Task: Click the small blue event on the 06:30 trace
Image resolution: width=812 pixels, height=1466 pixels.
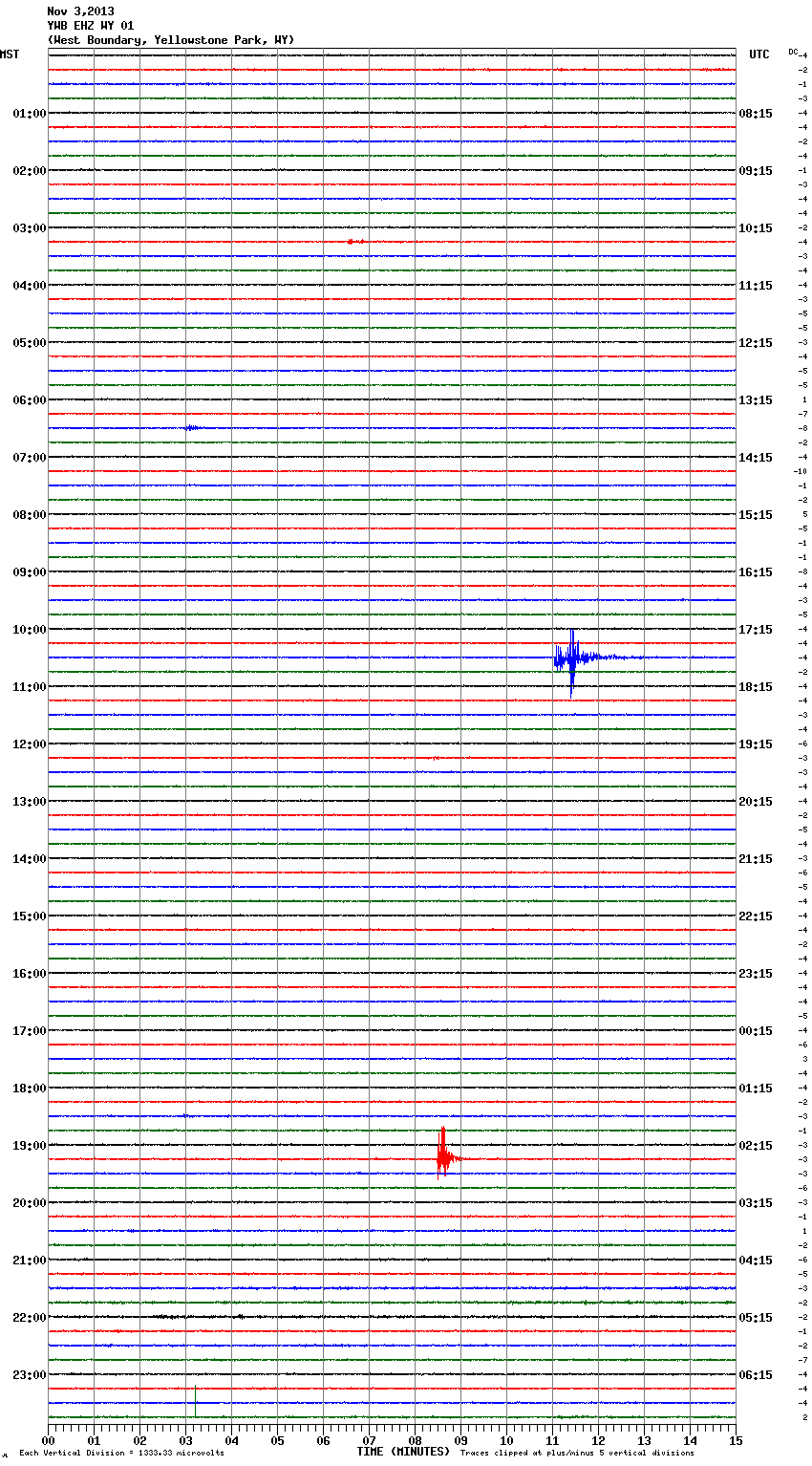Action: (193, 428)
